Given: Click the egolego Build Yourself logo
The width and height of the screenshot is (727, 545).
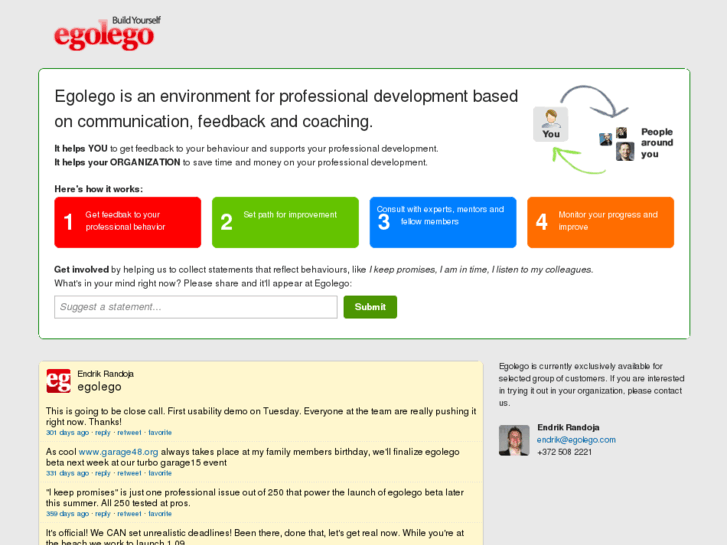Looking at the screenshot, I should tap(107, 33).
